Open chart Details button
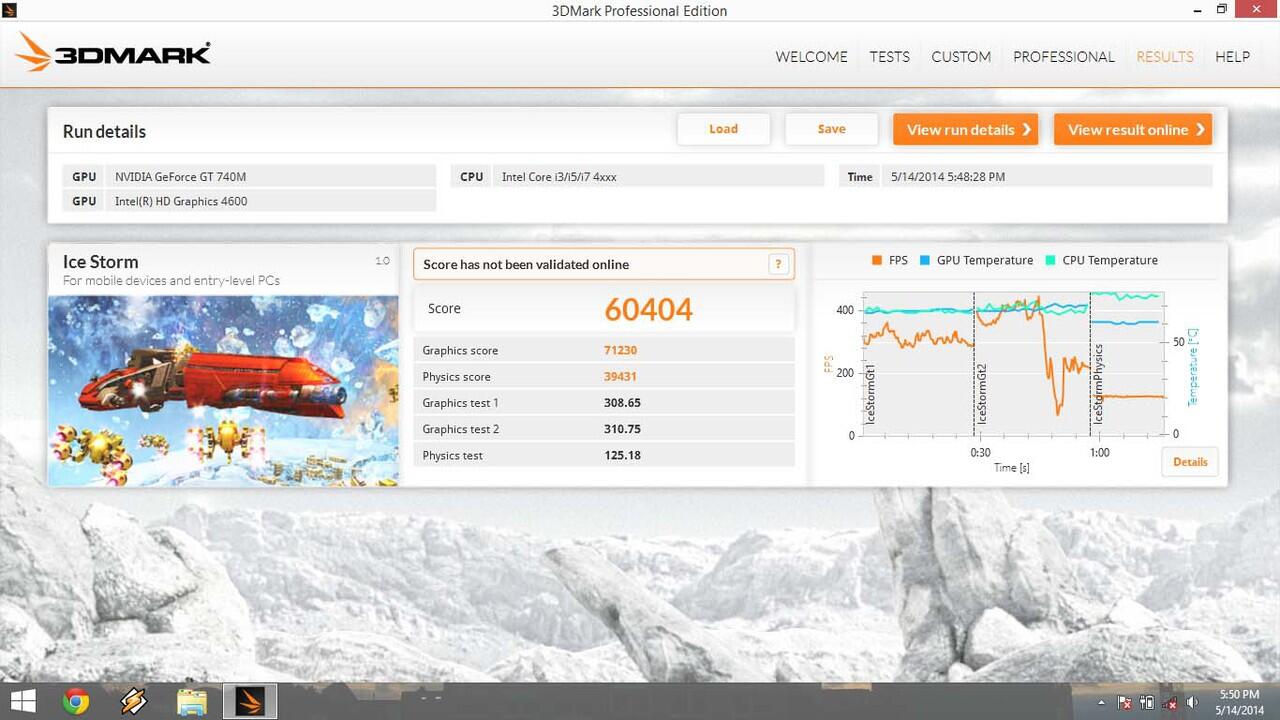The image size is (1280, 720). (x=1190, y=462)
